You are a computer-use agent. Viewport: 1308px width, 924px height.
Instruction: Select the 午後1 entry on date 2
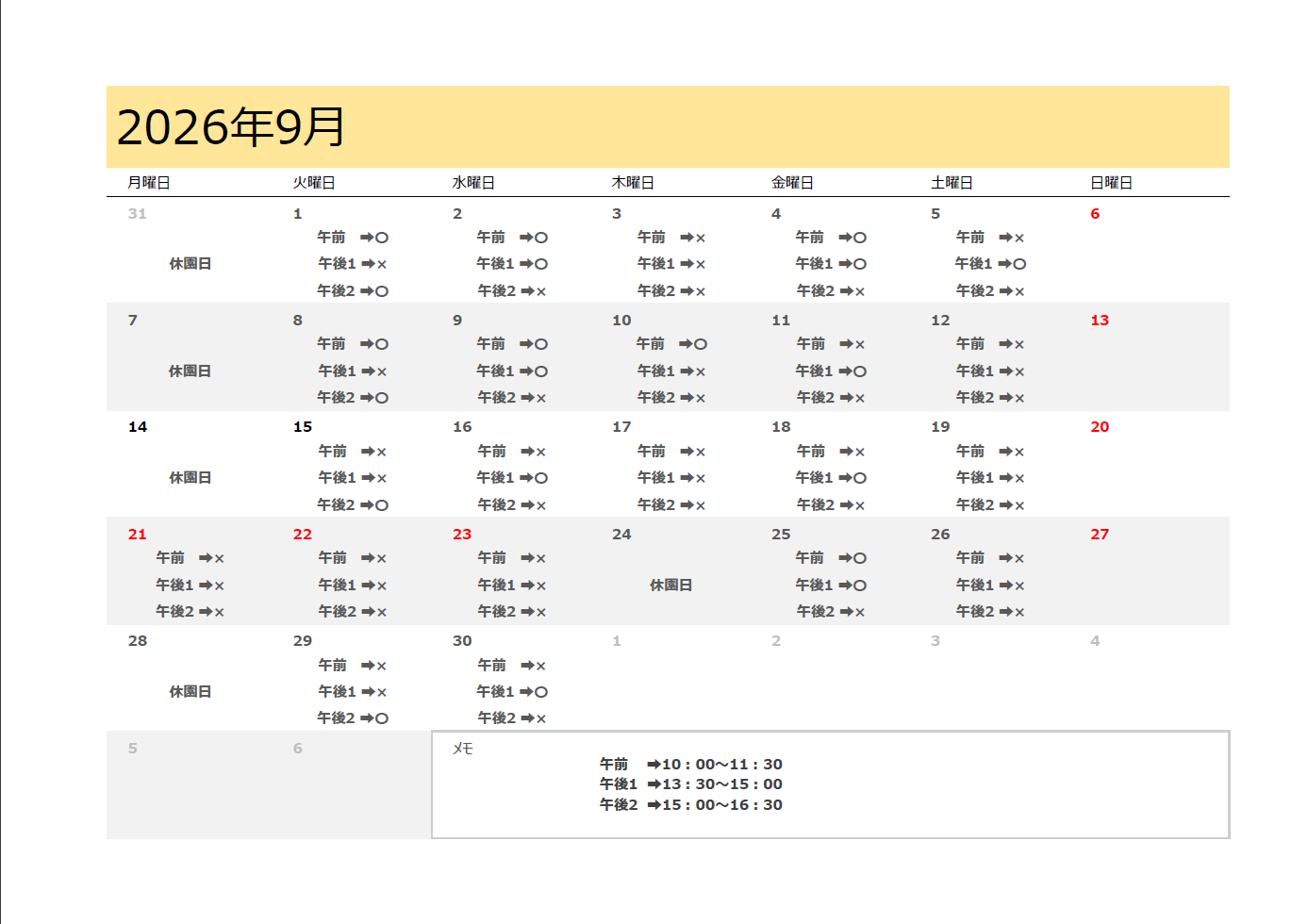(512, 264)
